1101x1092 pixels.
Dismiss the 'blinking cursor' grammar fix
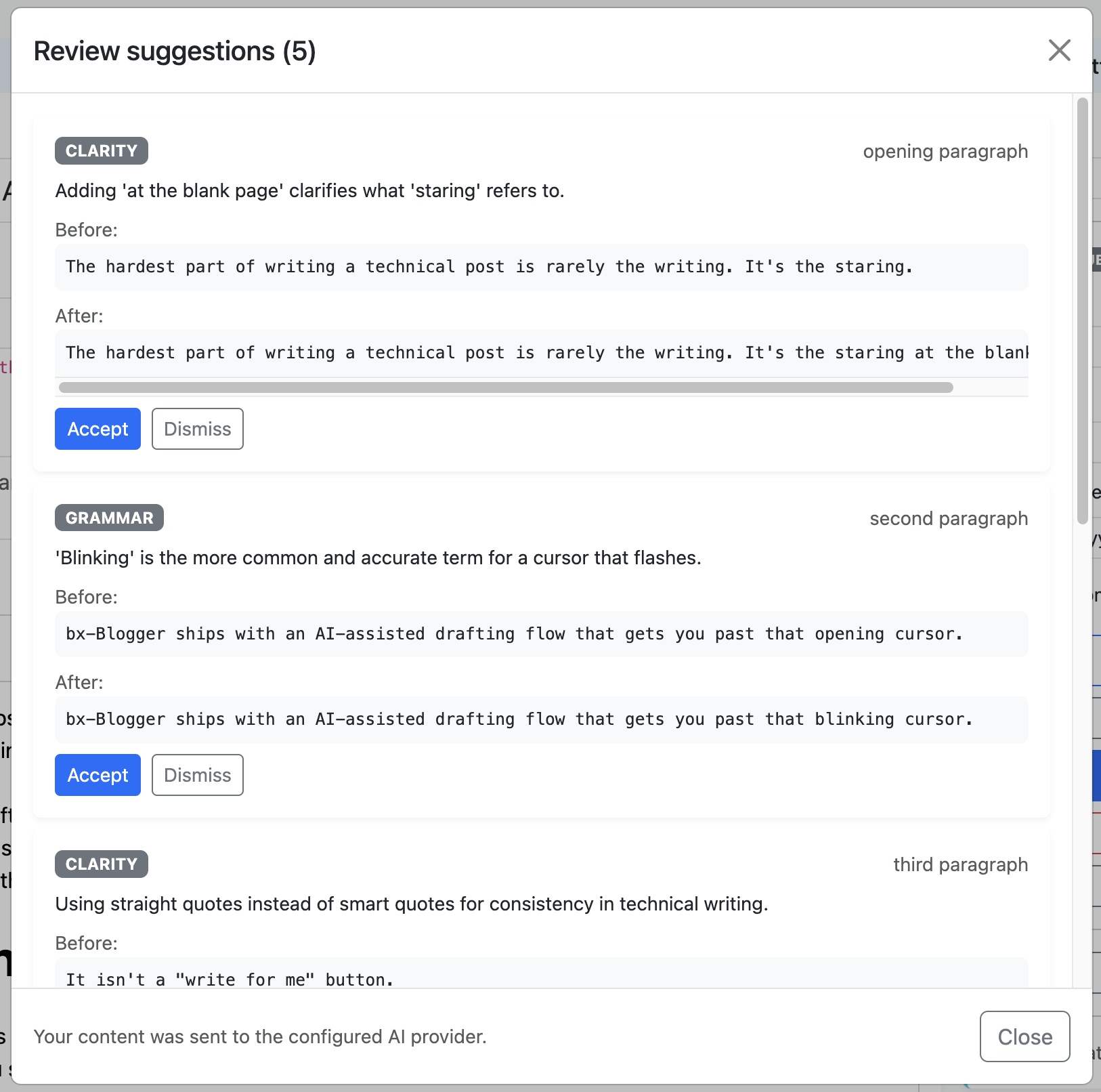click(x=197, y=774)
